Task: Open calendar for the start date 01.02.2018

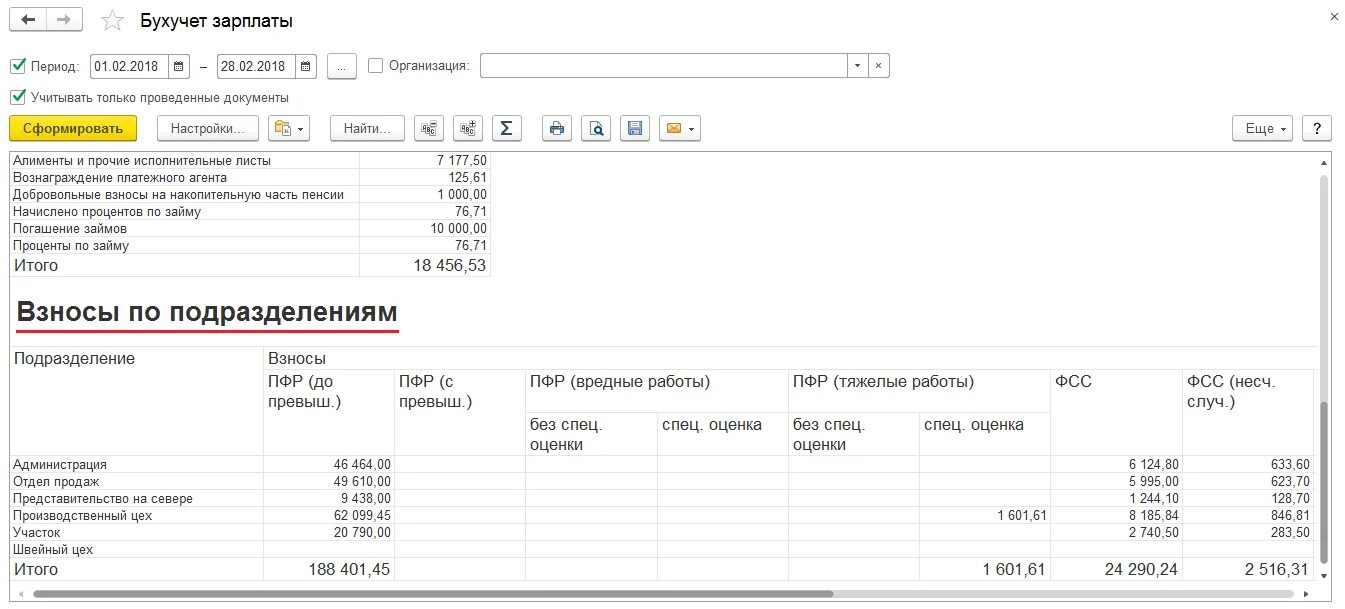Action: [179, 66]
